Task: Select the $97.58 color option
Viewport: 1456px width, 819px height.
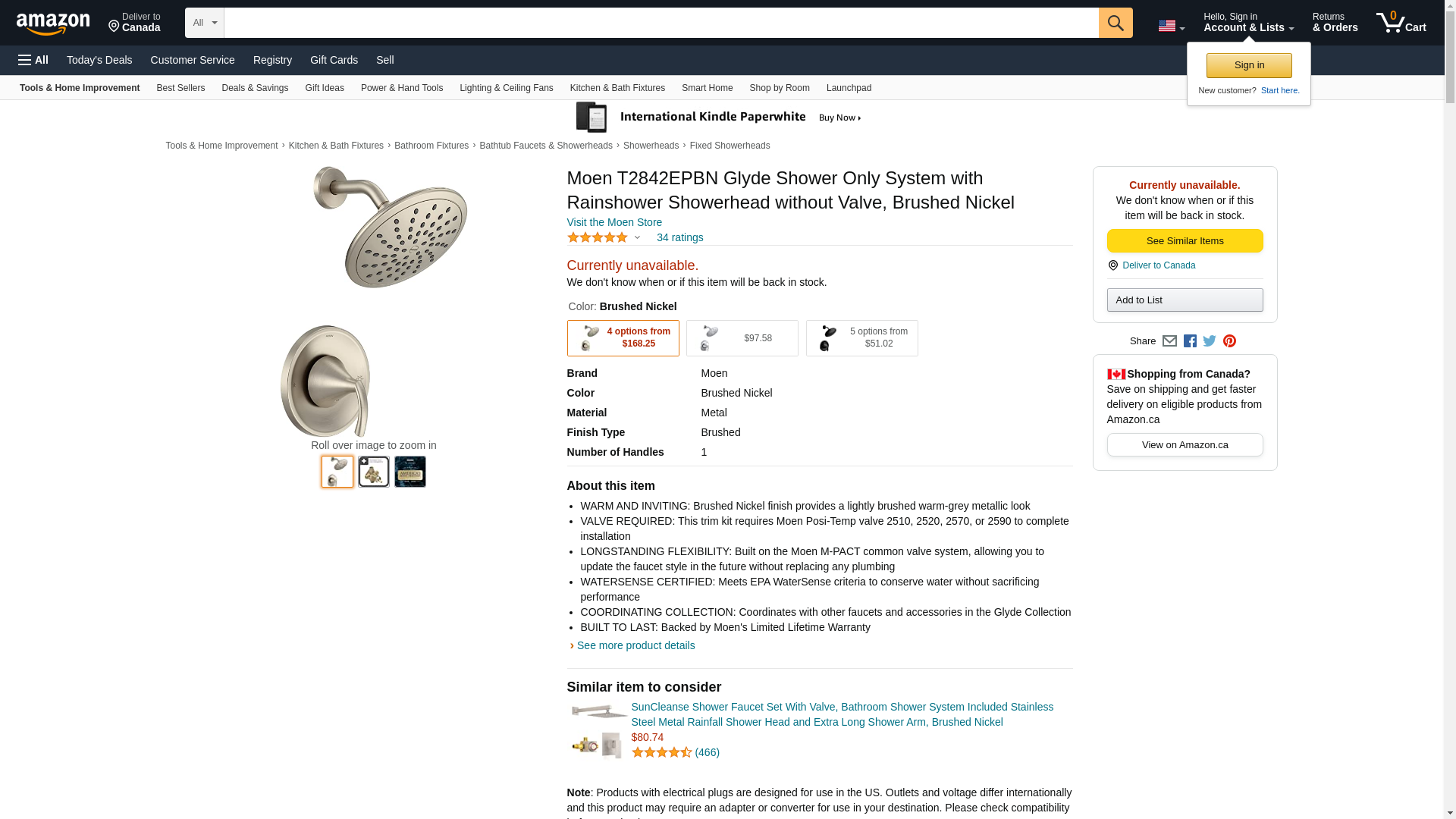Action: point(742,338)
